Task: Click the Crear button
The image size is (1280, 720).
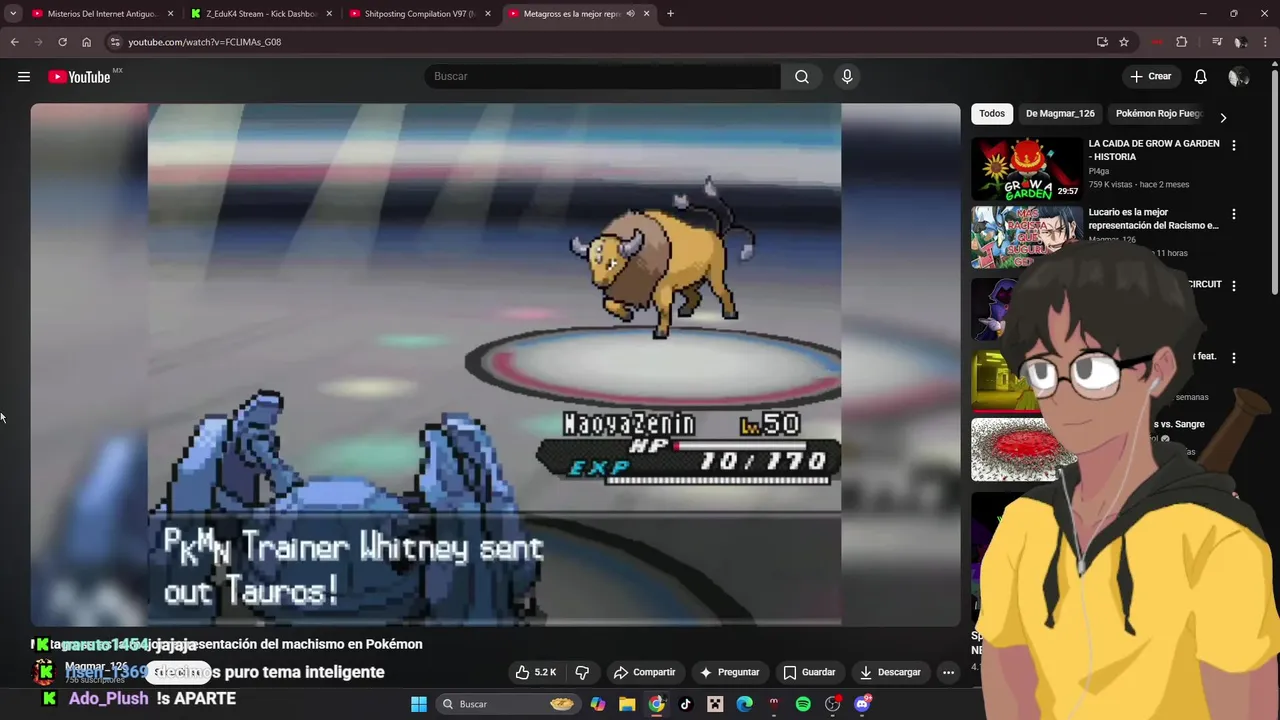Action: click(x=1150, y=77)
